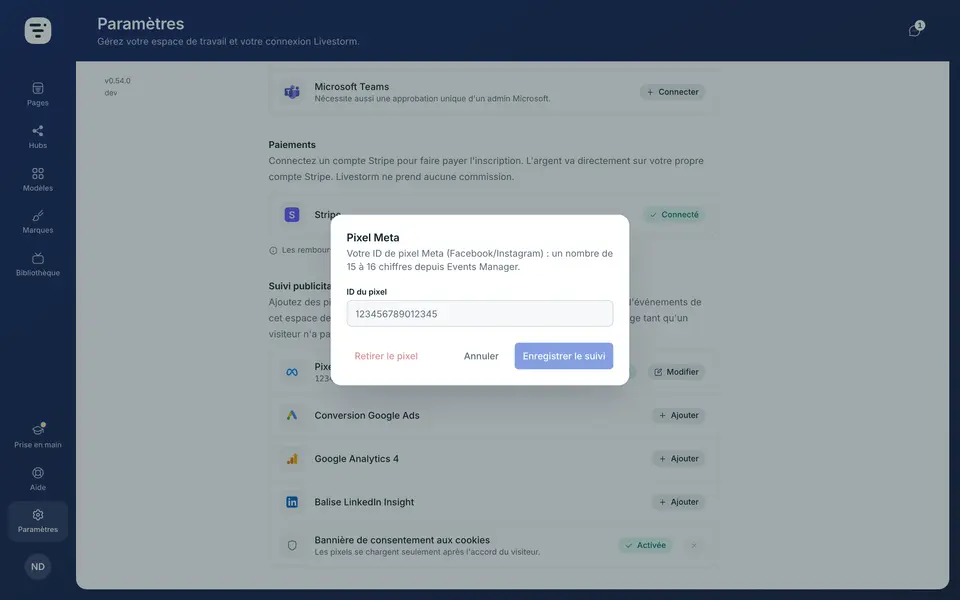Screen dimensions: 960x600
Task: Click the refund info circle icon
Action: tap(273, 250)
